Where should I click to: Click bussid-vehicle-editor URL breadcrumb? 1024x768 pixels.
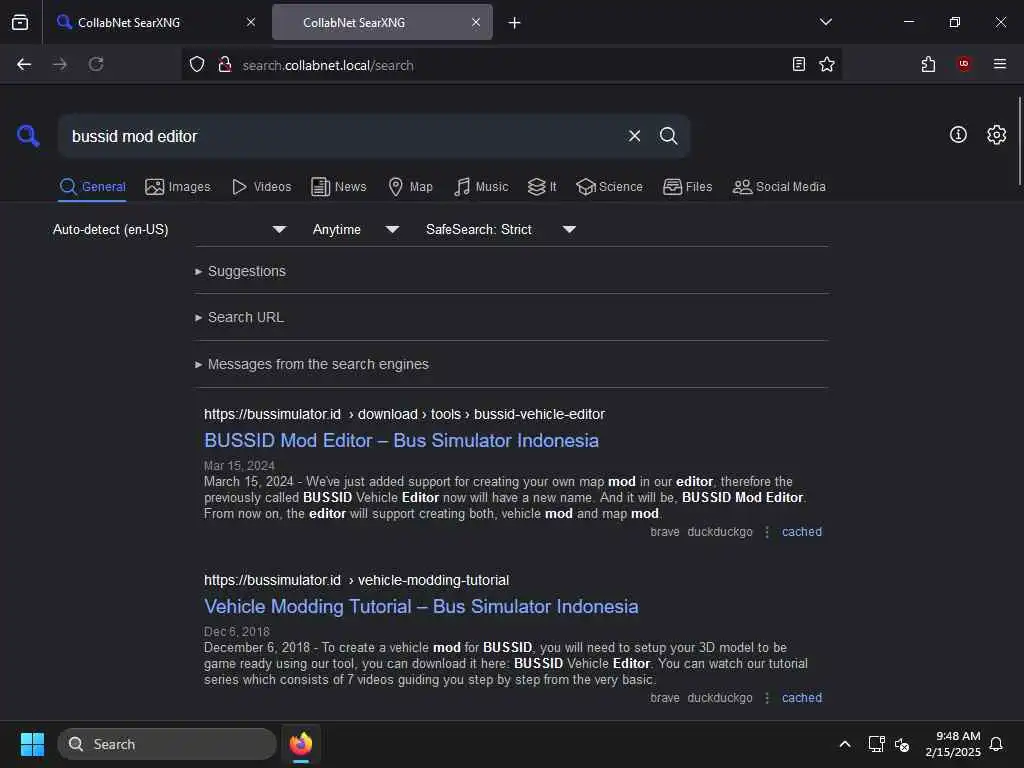coord(539,414)
